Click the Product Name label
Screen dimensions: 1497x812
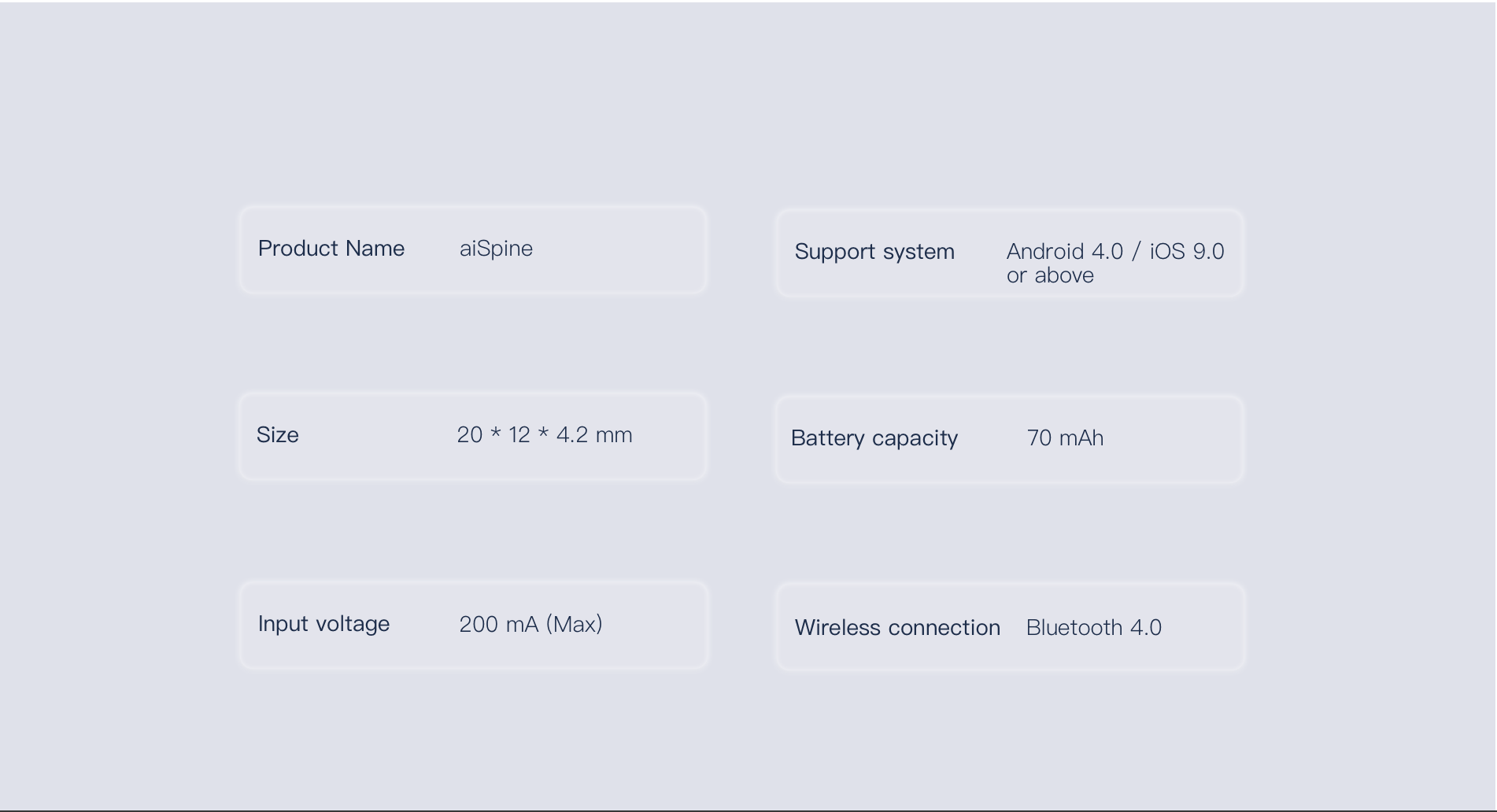(x=331, y=249)
